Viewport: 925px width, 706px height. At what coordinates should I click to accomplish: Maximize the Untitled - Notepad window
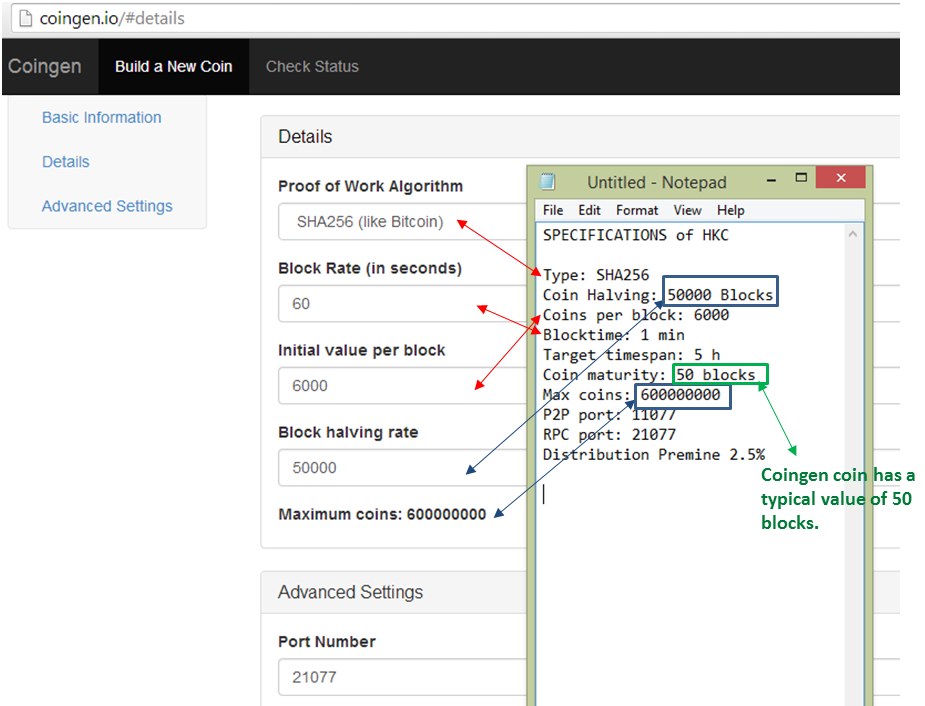(x=801, y=178)
